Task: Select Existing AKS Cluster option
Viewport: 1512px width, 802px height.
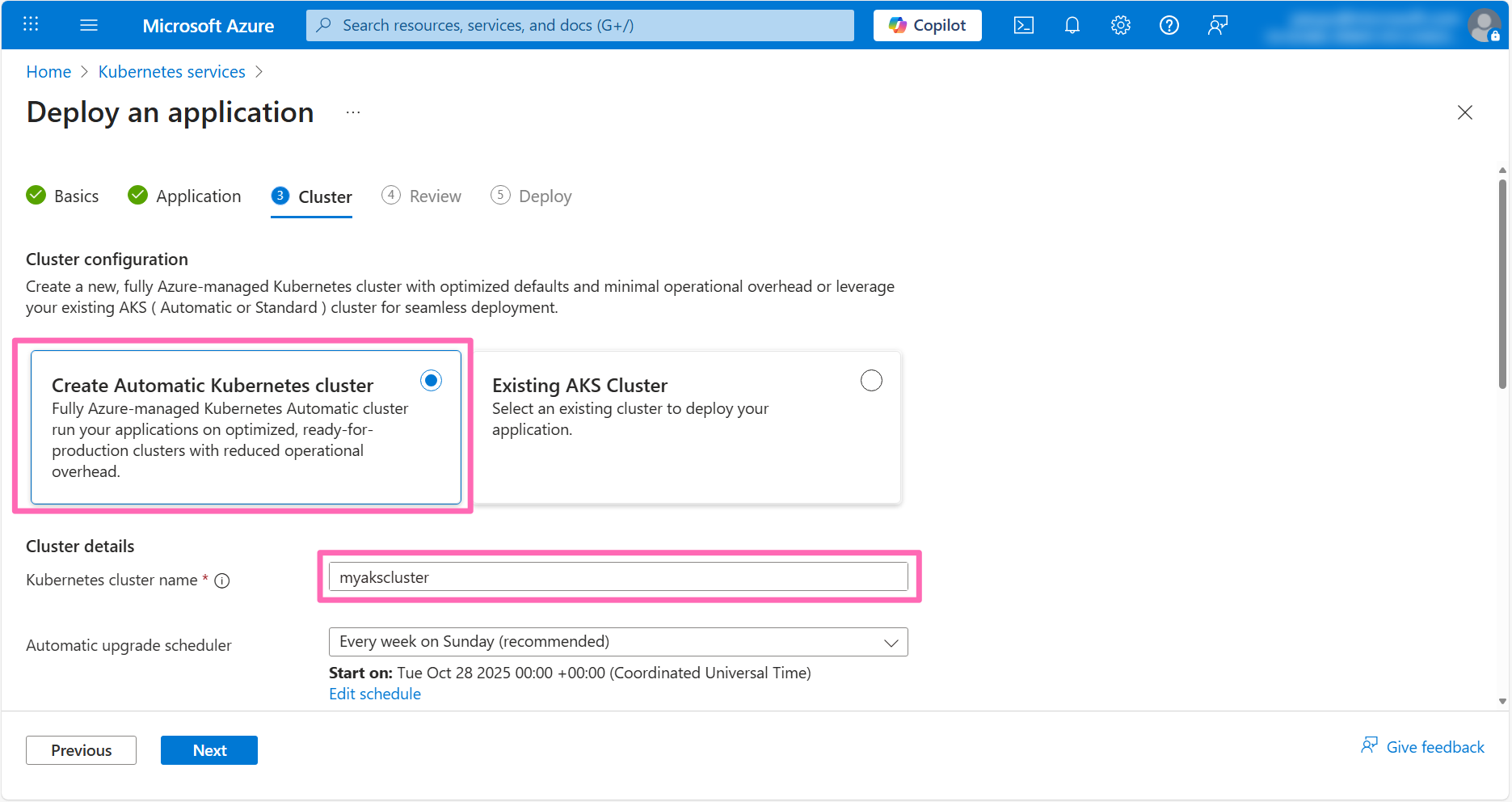Action: point(871,380)
